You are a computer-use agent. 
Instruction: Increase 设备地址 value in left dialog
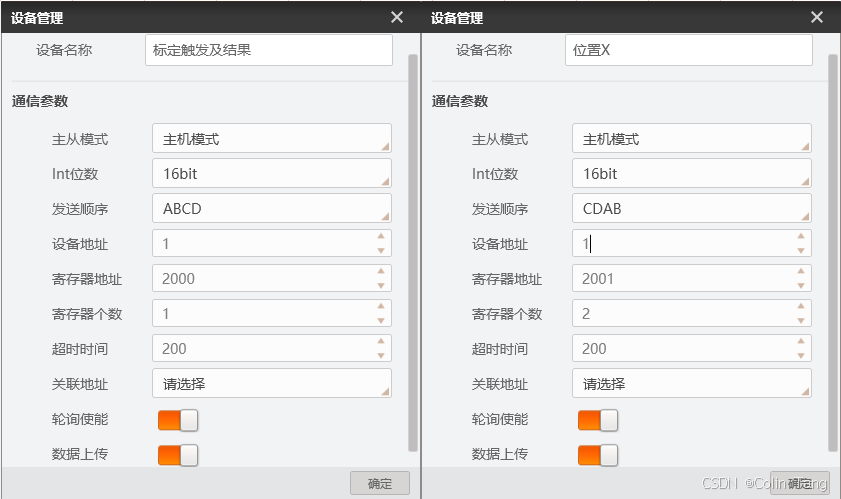[x=381, y=236]
